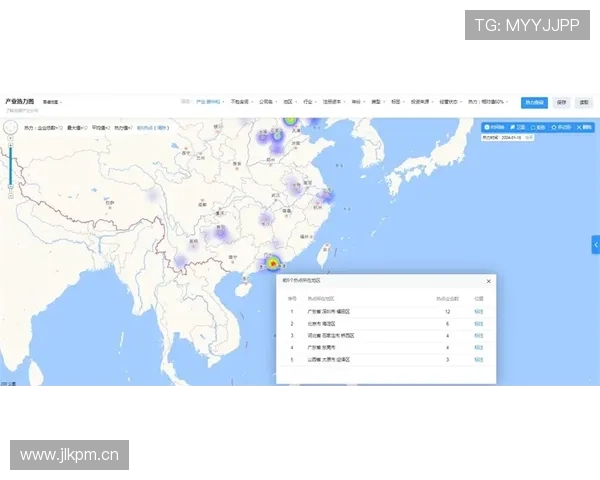Click the hotspot over Shenzhen on map
Viewport: 600px width, 480px height.
[x=272, y=264]
